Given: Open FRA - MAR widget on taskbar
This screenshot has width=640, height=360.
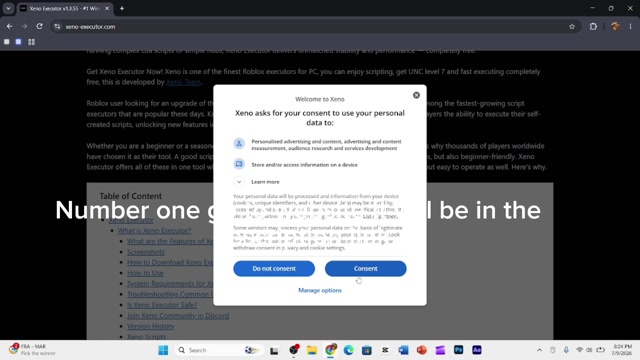Looking at the screenshot, I should tap(33, 350).
